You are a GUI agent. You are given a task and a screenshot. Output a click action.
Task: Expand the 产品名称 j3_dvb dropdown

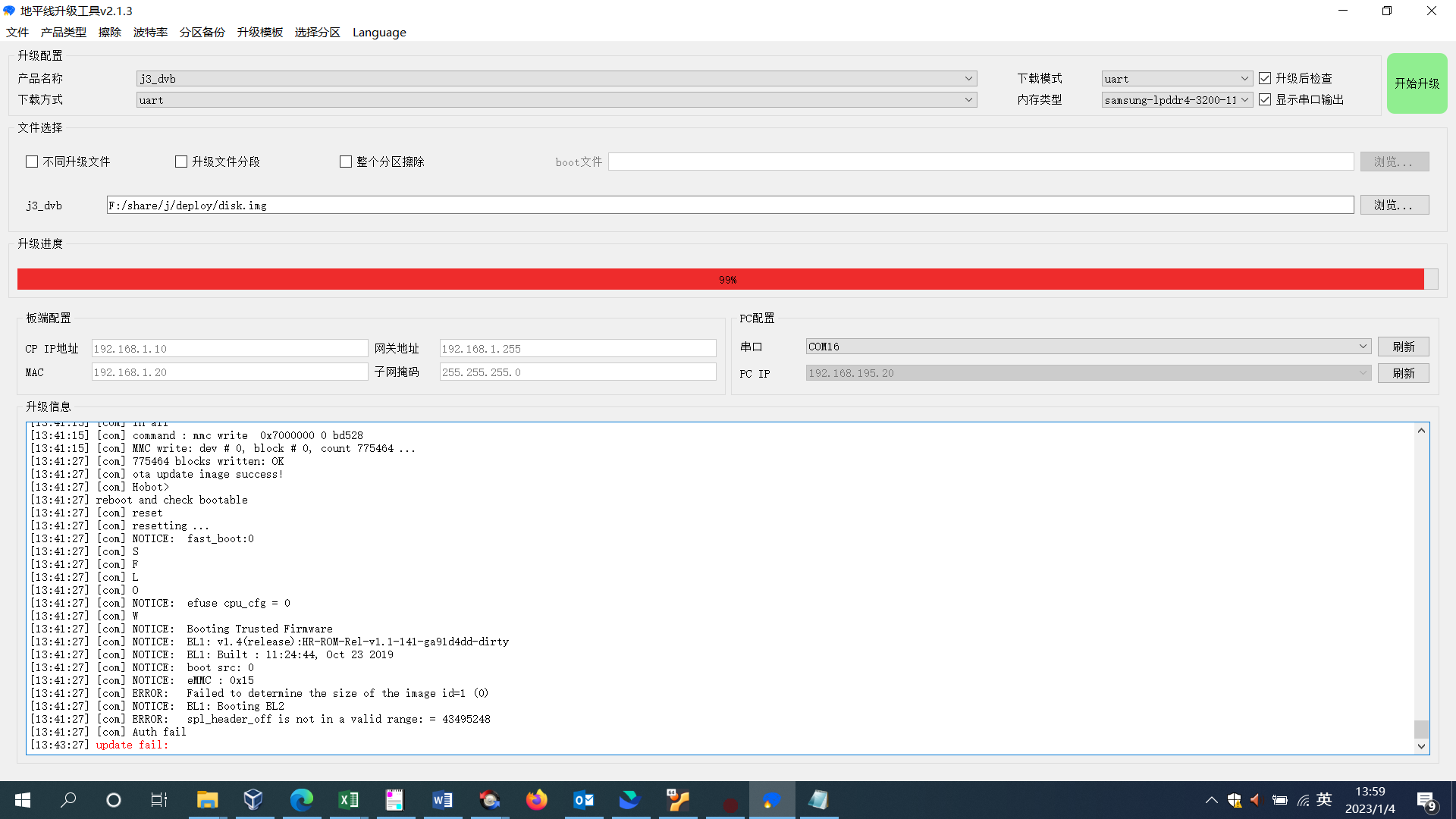pyautogui.click(x=968, y=78)
